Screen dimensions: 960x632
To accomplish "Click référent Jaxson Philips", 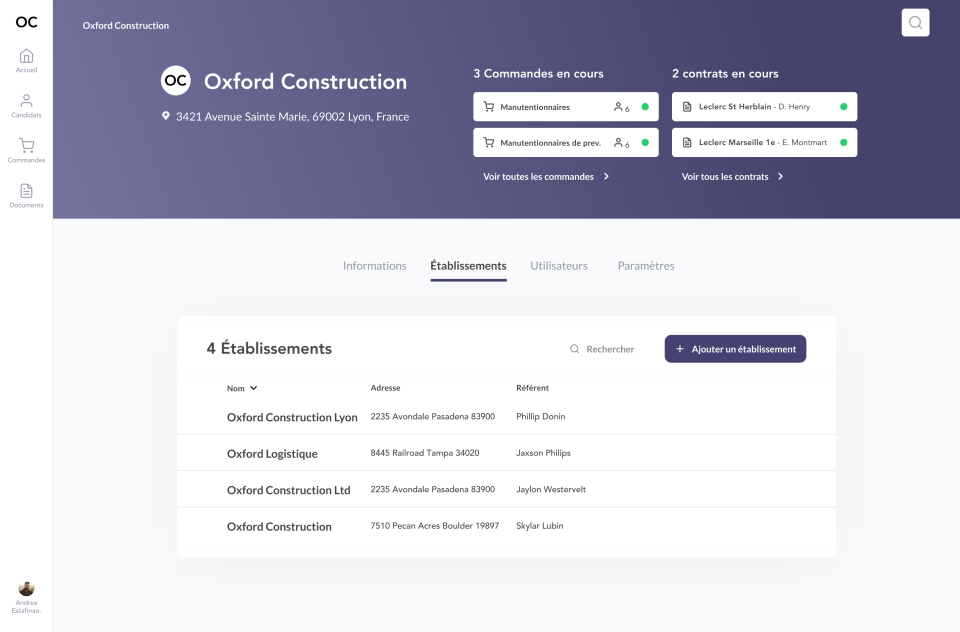I will [x=543, y=453].
